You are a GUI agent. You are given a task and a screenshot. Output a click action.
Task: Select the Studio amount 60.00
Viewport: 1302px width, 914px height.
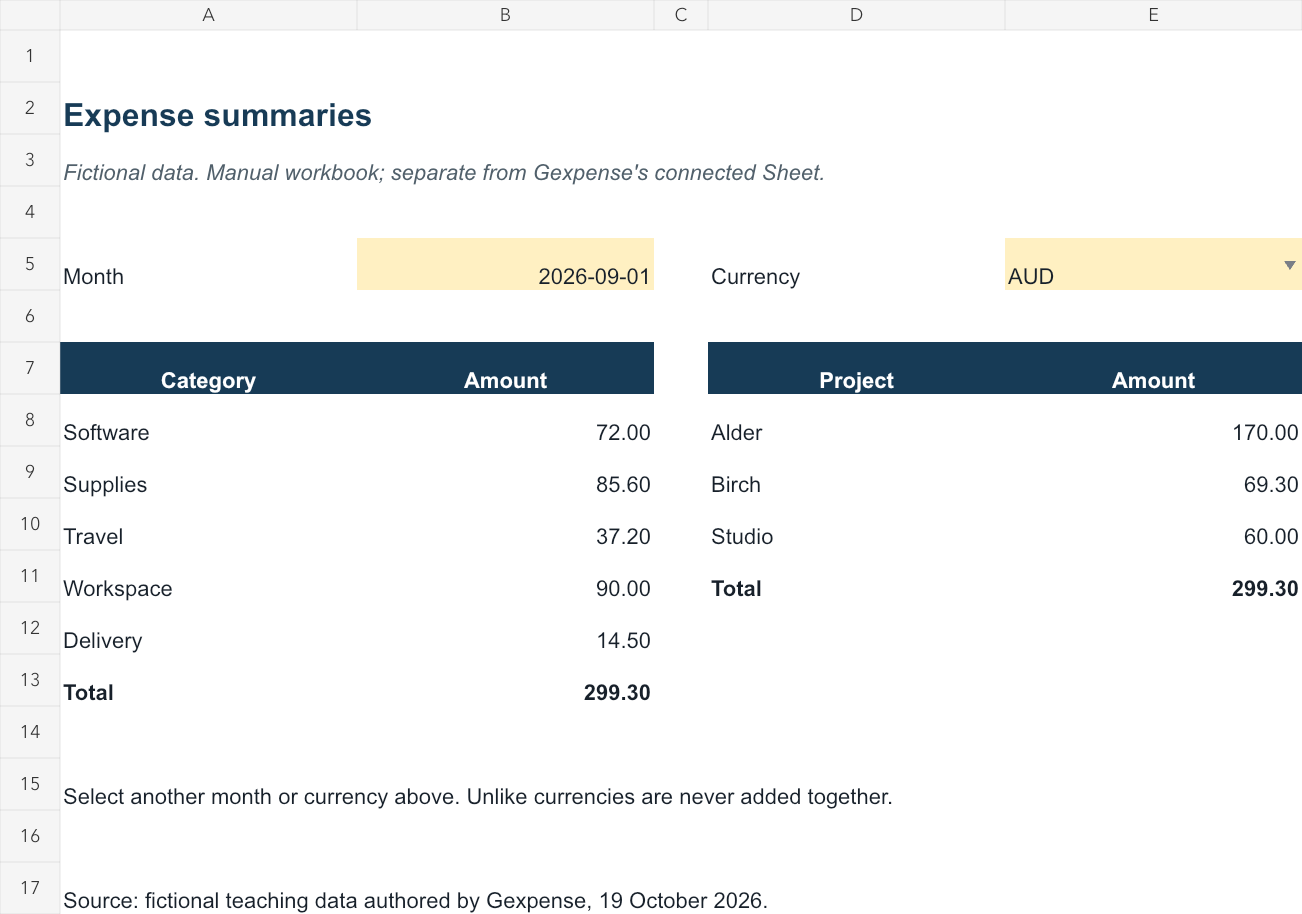[1153, 524]
